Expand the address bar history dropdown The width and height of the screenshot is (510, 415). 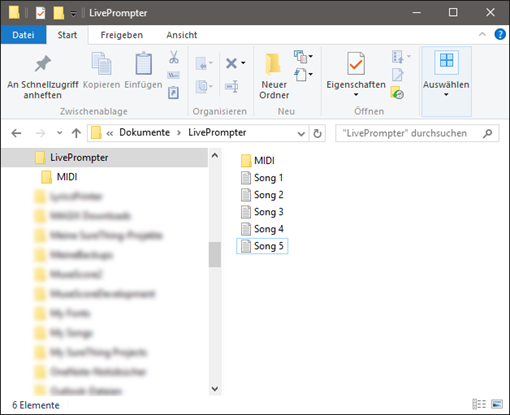(x=301, y=134)
